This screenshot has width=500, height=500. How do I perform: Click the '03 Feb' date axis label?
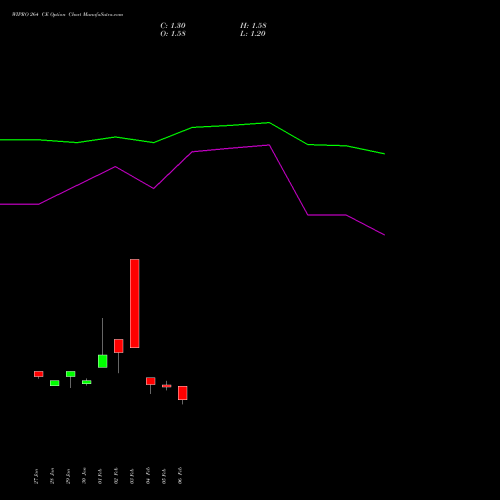pos(132,476)
